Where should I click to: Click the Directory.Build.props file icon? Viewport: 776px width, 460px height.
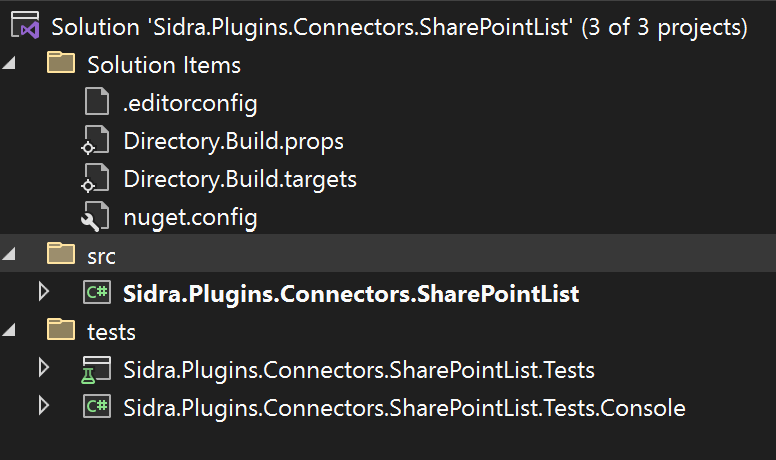[x=96, y=141]
